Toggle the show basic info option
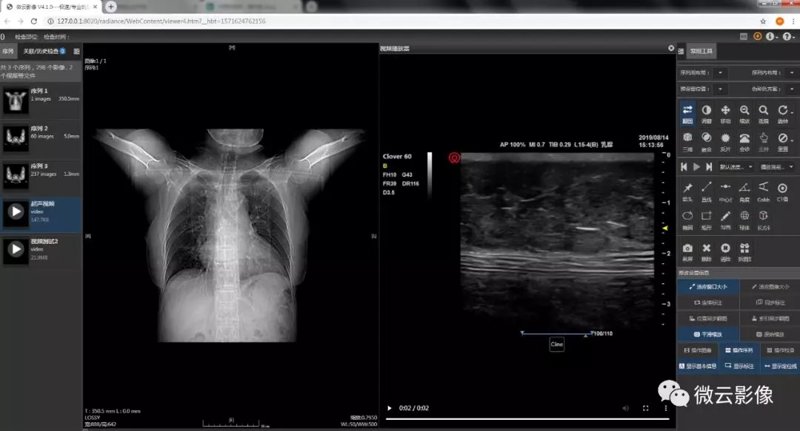 click(x=697, y=366)
